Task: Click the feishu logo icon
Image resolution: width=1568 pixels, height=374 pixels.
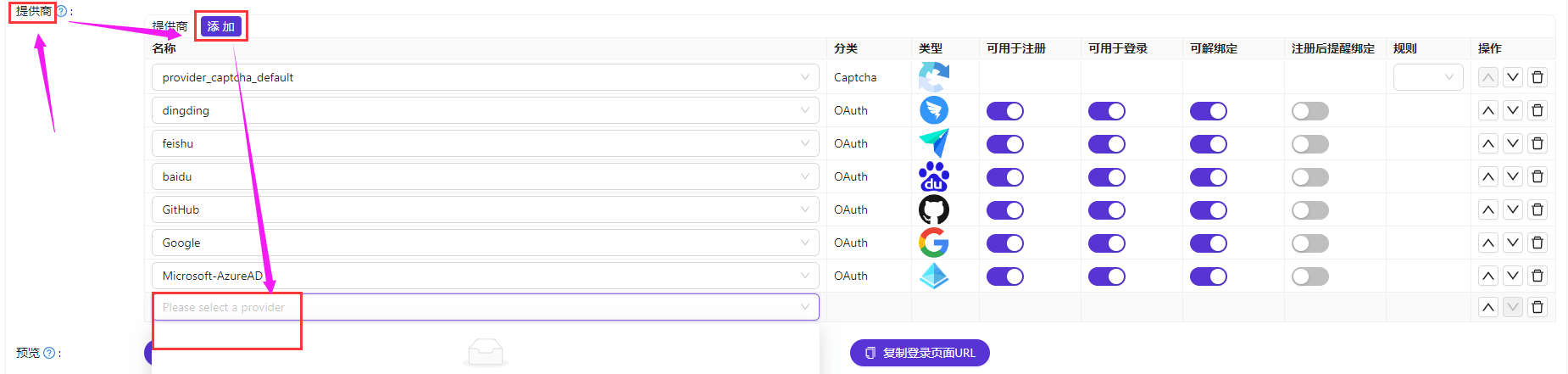Action: point(934,143)
